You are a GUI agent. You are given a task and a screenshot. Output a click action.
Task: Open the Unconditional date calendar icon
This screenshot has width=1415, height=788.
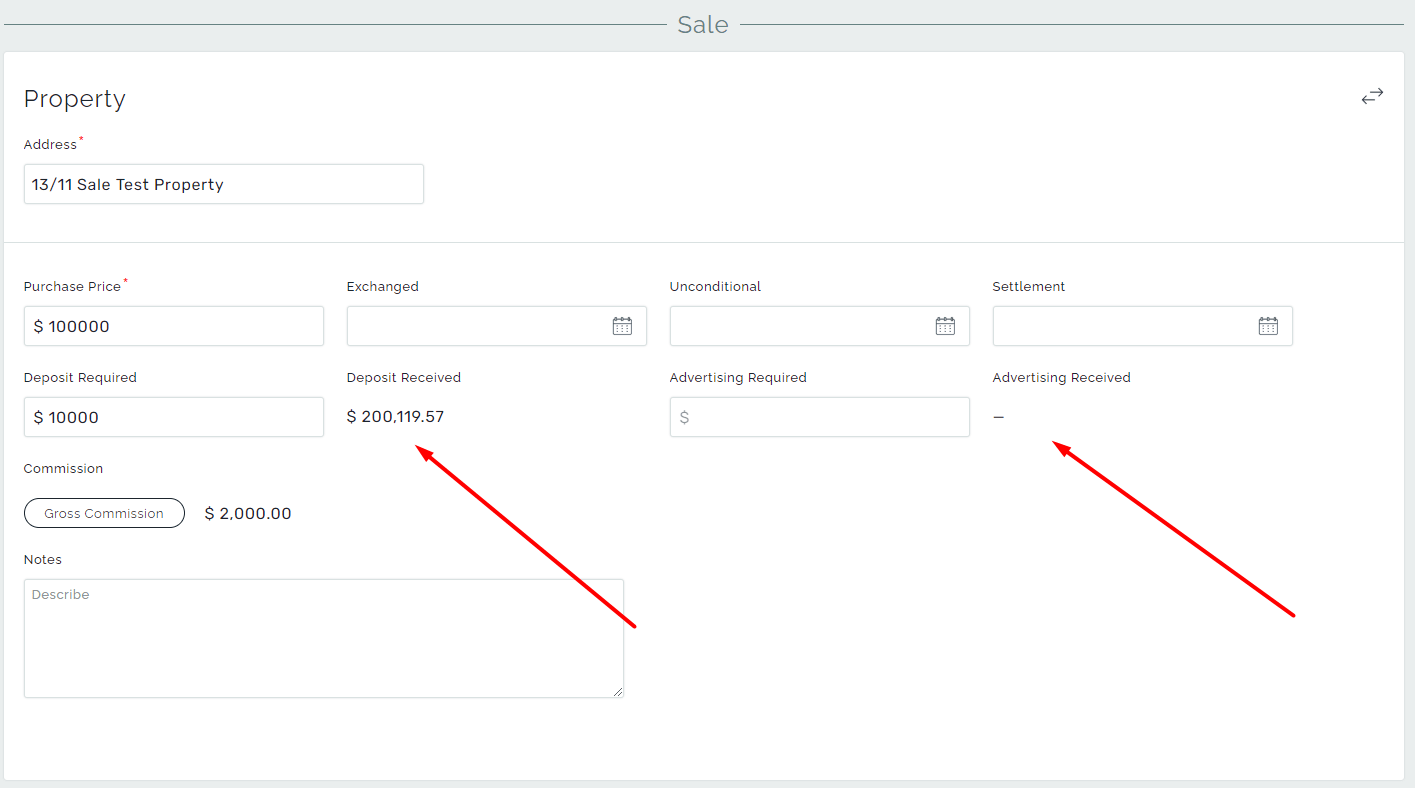click(944, 325)
